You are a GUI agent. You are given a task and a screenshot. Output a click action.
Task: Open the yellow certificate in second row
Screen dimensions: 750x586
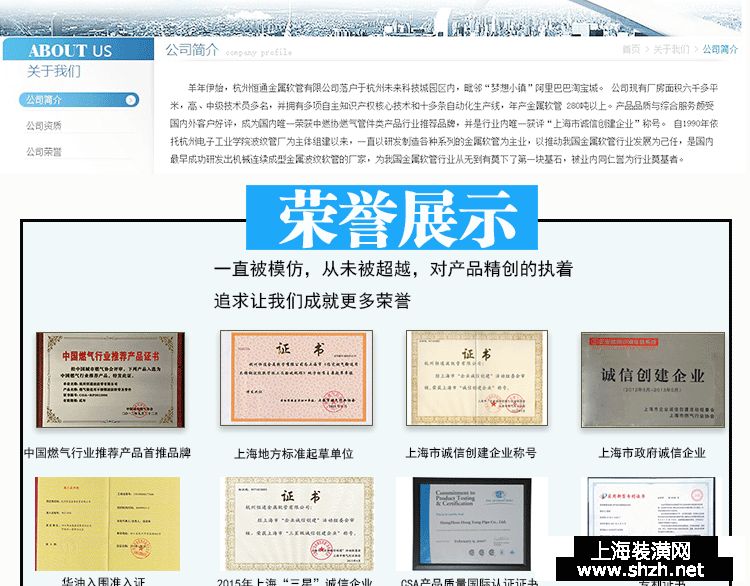point(108,524)
